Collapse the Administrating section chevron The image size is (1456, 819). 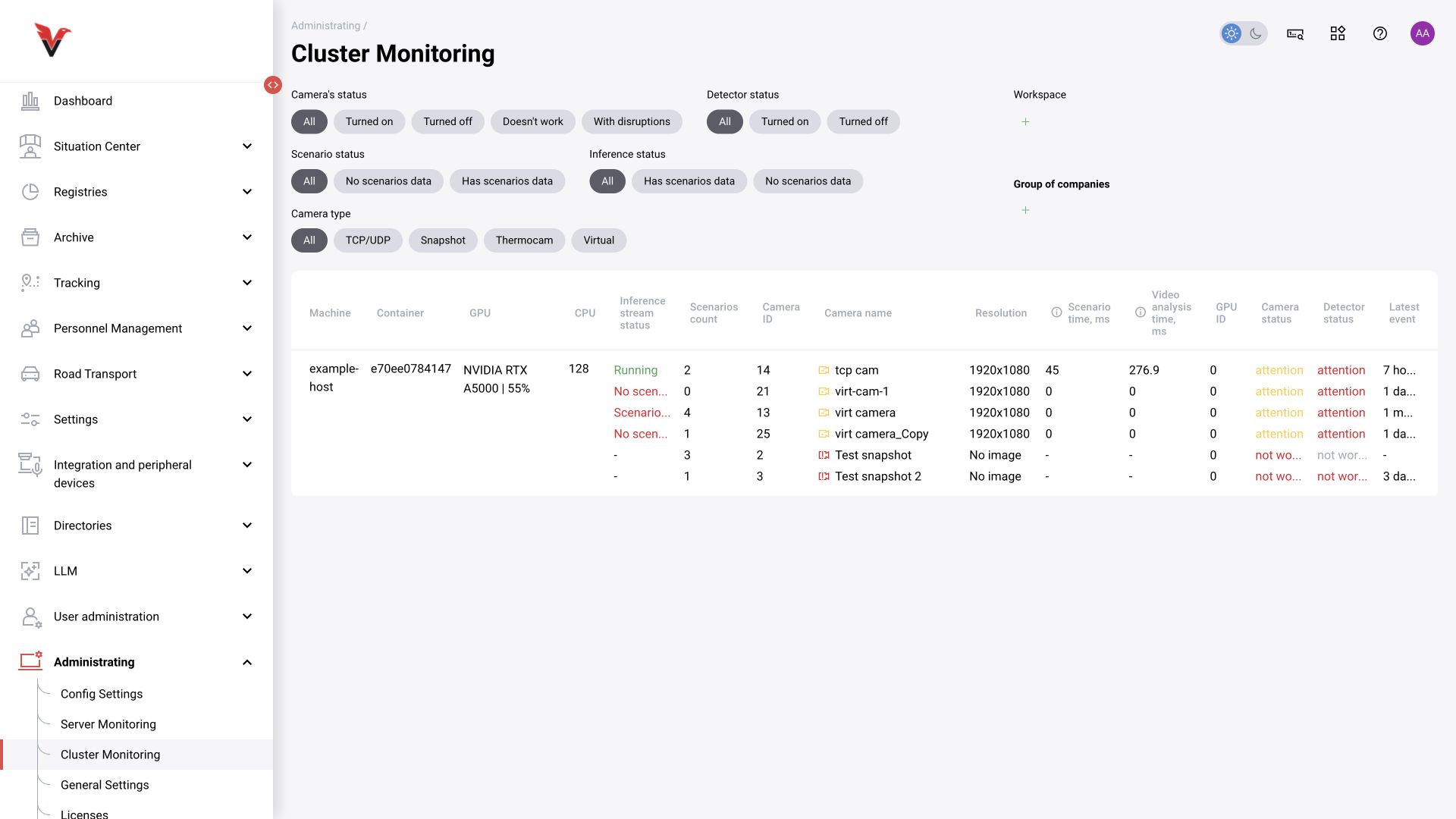click(x=247, y=662)
